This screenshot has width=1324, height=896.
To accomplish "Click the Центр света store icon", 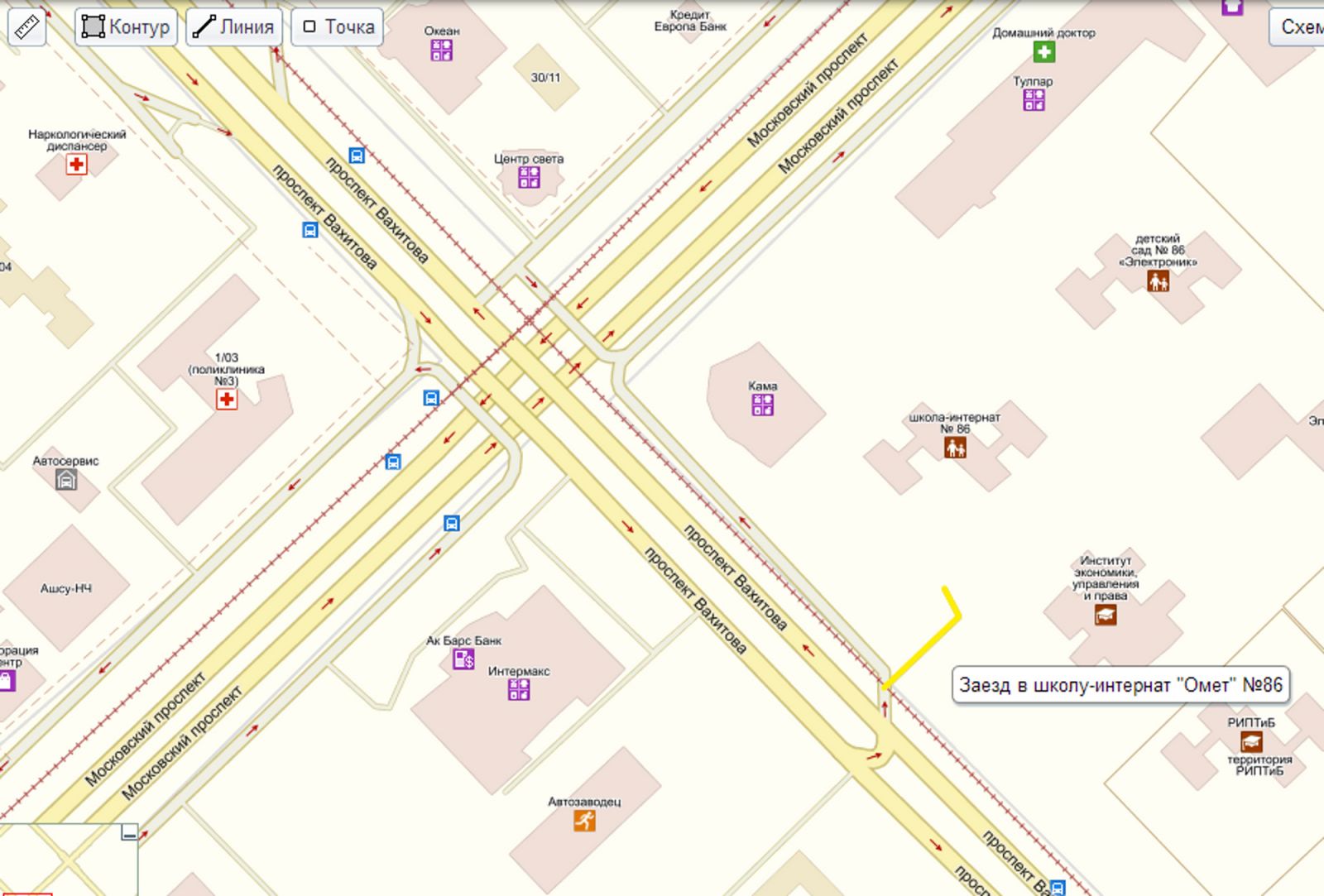I will point(529,177).
